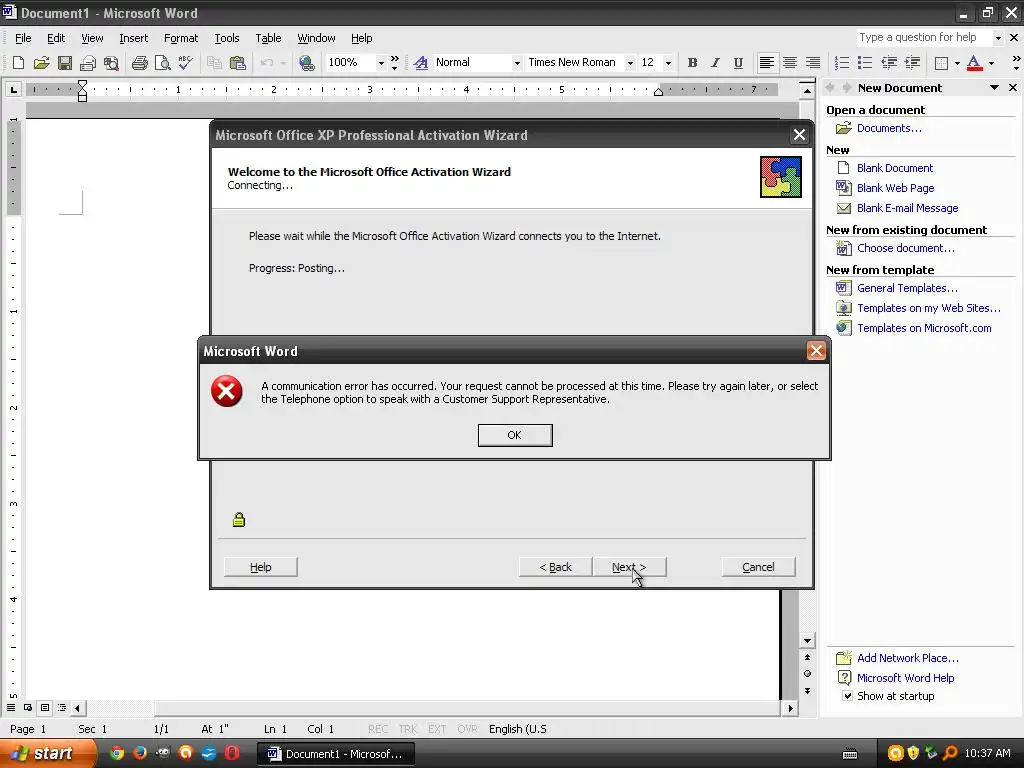Open the Border style dropdown arrow
Screen dimensions: 1024x768
(957, 63)
